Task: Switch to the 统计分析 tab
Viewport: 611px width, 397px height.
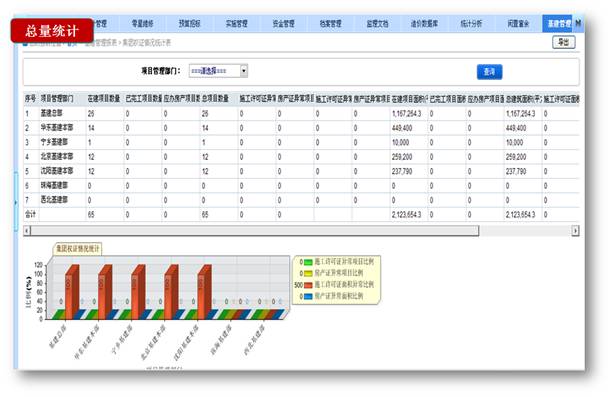Action: [471, 23]
